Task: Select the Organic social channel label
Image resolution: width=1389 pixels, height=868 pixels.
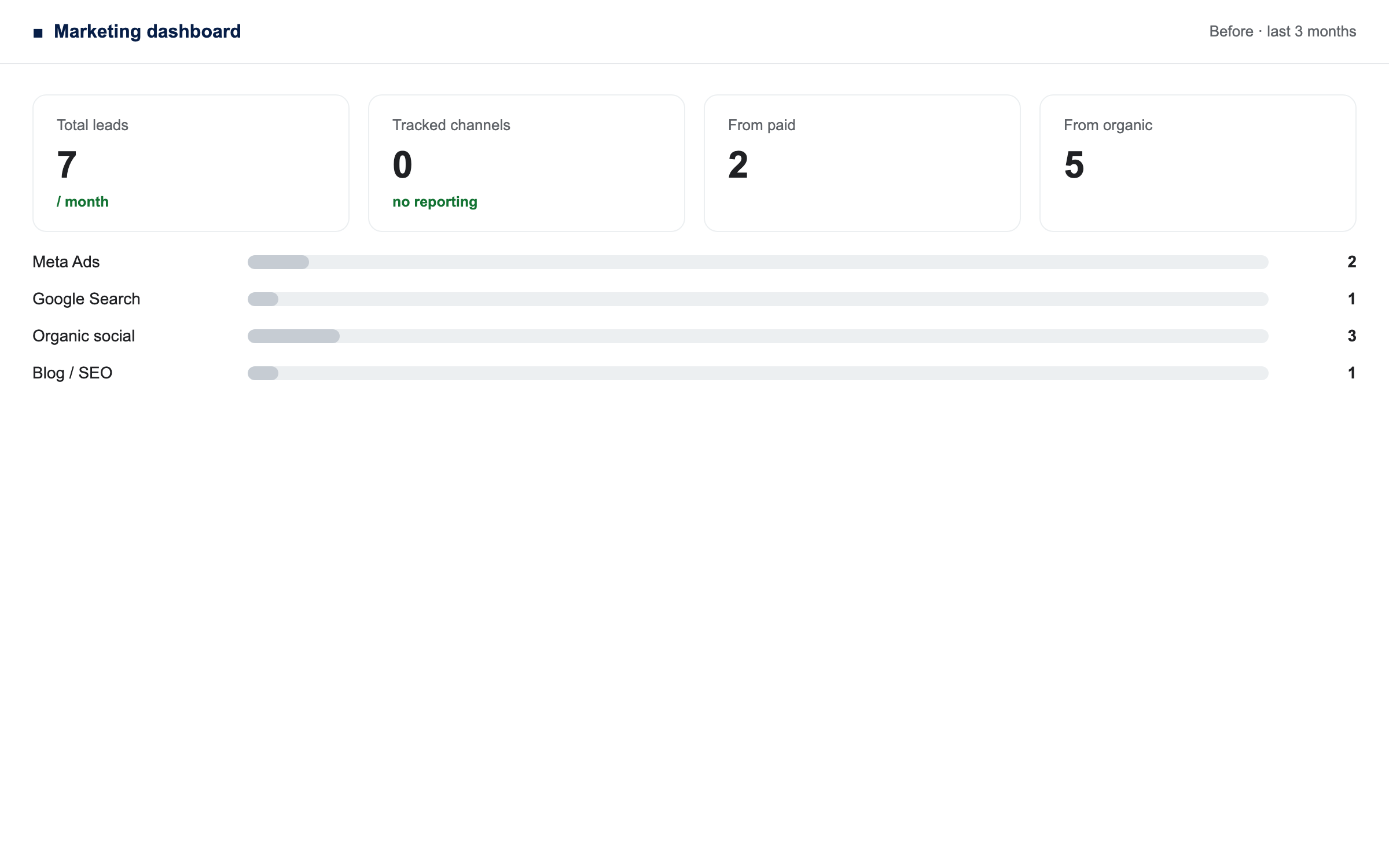Action: pyautogui.click(x=83, y=336)
